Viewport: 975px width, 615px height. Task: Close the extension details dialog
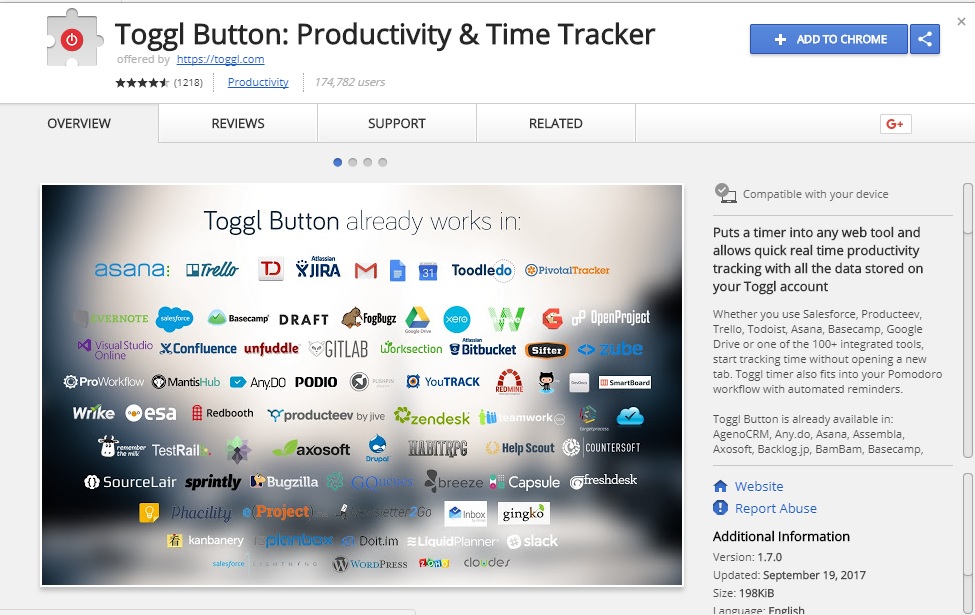point(961,22)
